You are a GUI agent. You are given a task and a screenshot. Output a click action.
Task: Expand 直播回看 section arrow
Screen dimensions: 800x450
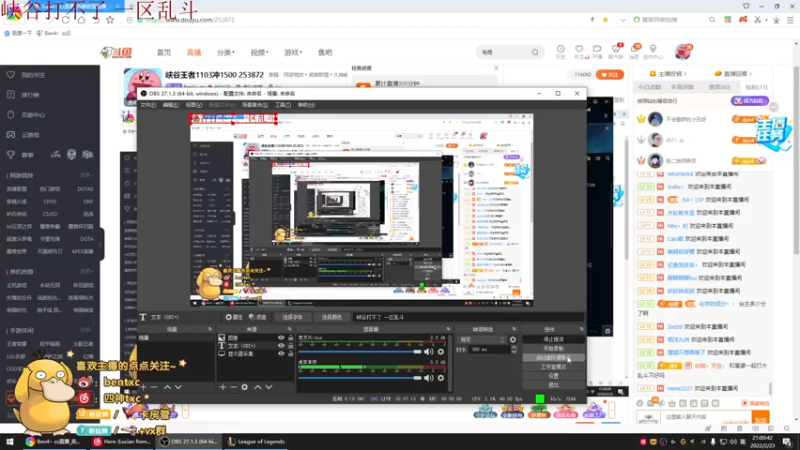(x=751, y=74)
